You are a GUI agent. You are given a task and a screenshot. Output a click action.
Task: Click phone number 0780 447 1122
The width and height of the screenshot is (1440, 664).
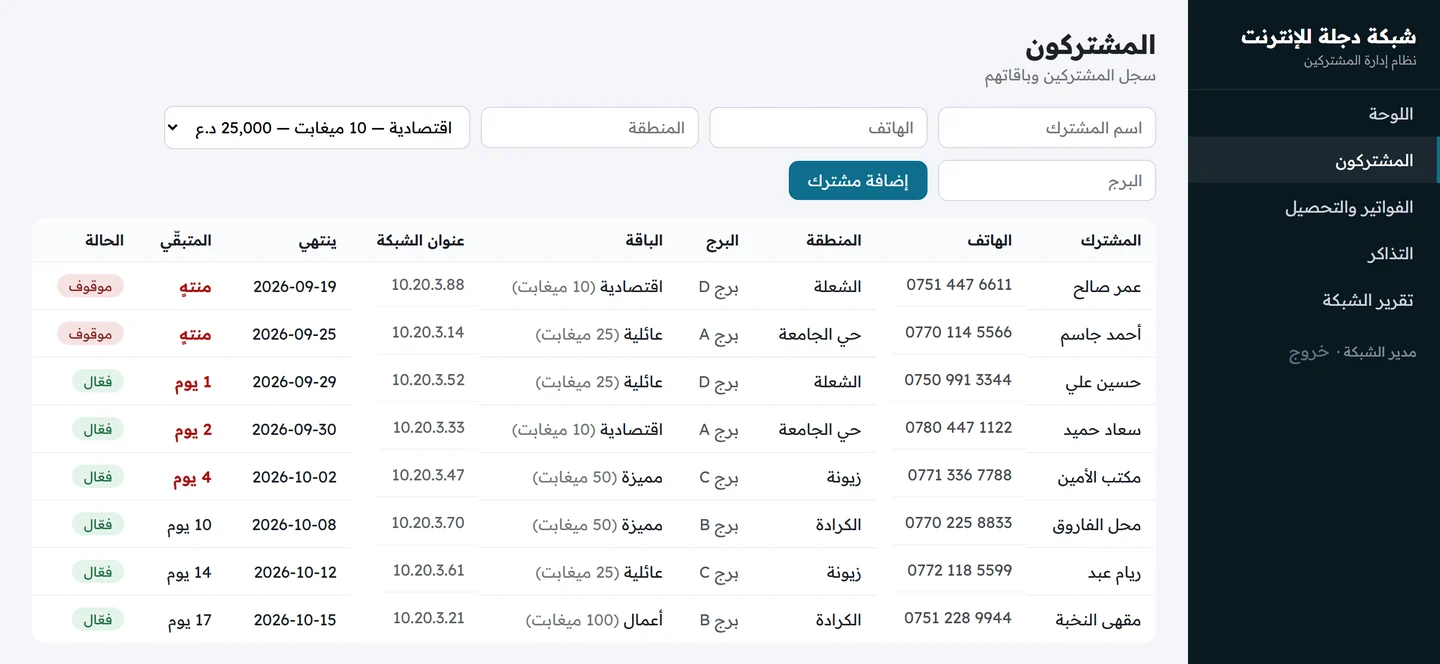(x=959, y=427)
